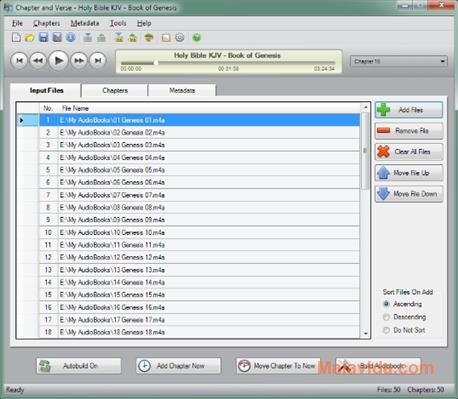Start playback with the Play button
458x399 pixels.
(x=59, y=60)
